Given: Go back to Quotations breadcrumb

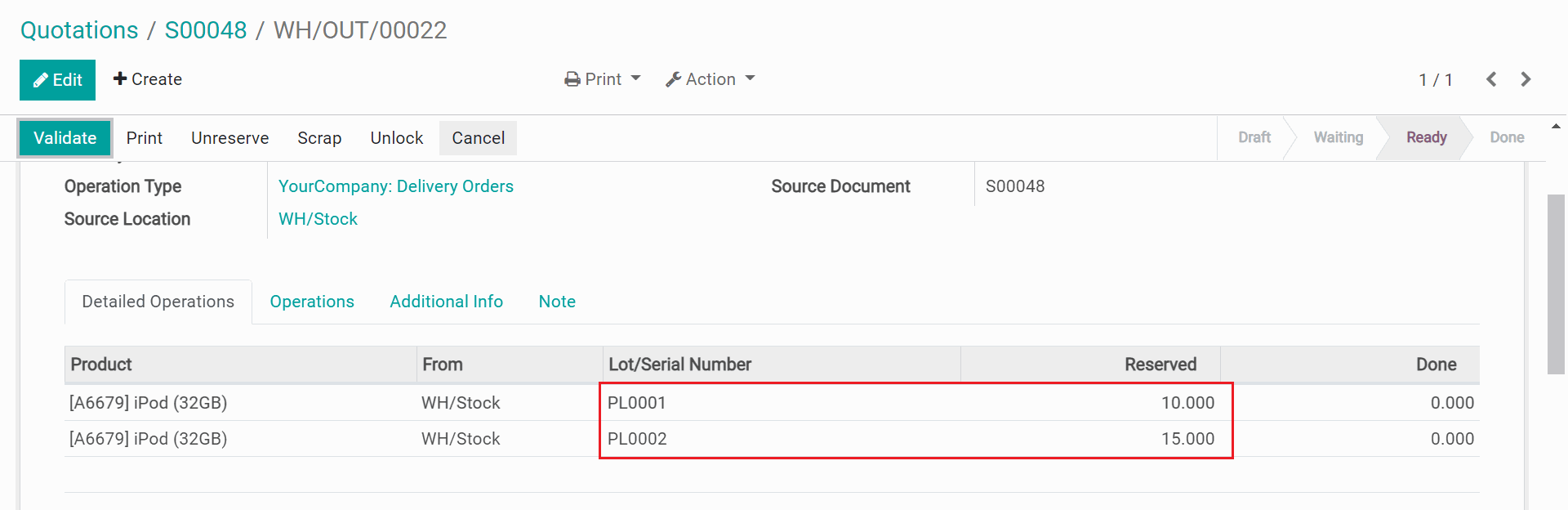Looking at the screenshot, I should click(79, 30).
